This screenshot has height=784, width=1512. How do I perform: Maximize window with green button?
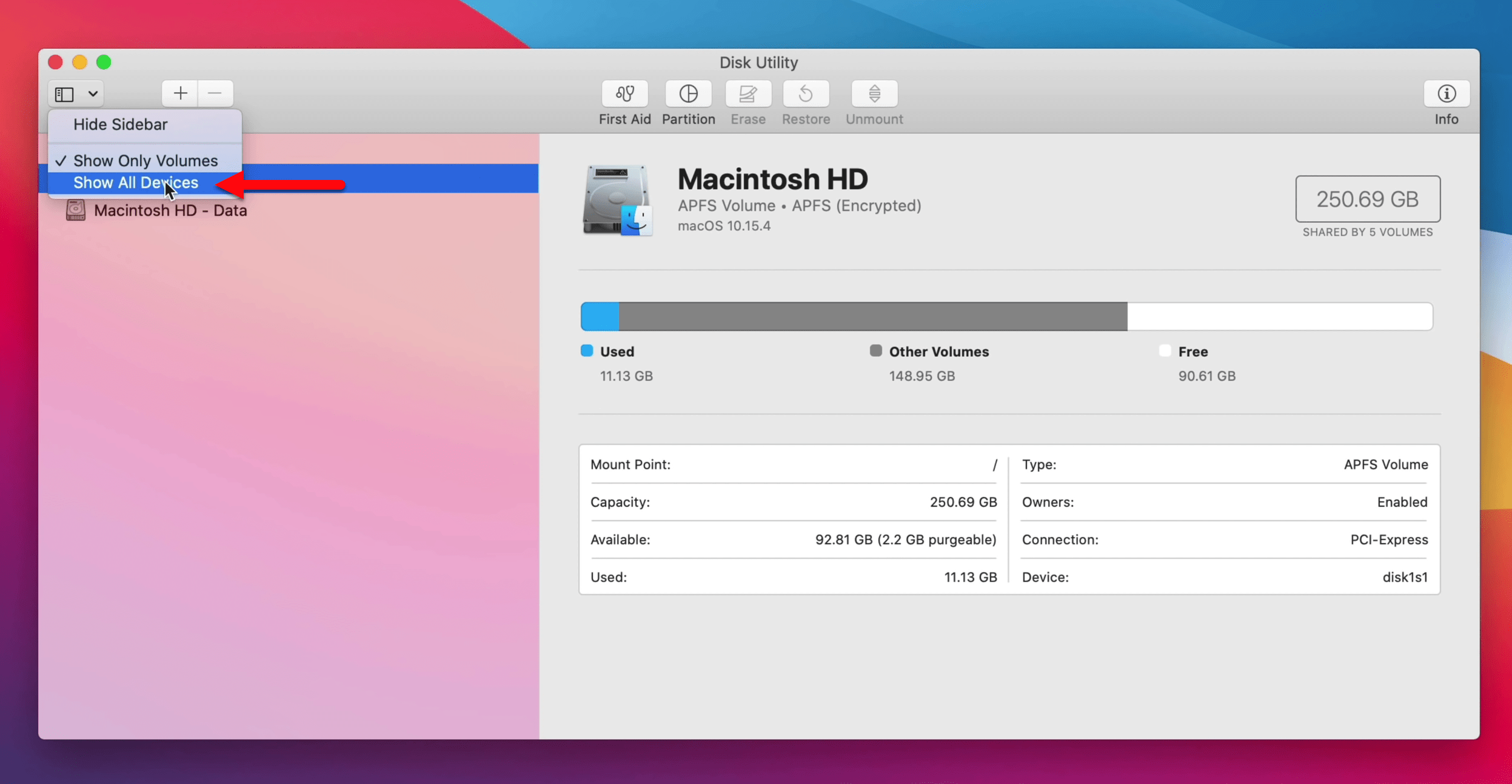point(104,62)
